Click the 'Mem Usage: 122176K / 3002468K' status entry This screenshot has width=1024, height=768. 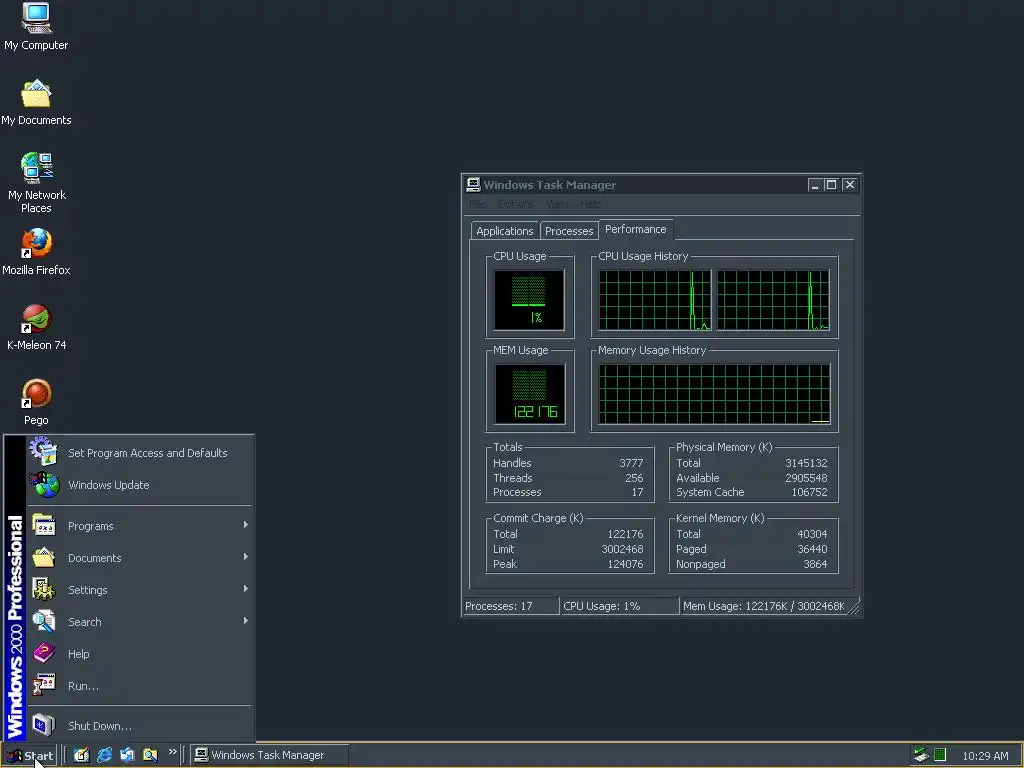764,606
